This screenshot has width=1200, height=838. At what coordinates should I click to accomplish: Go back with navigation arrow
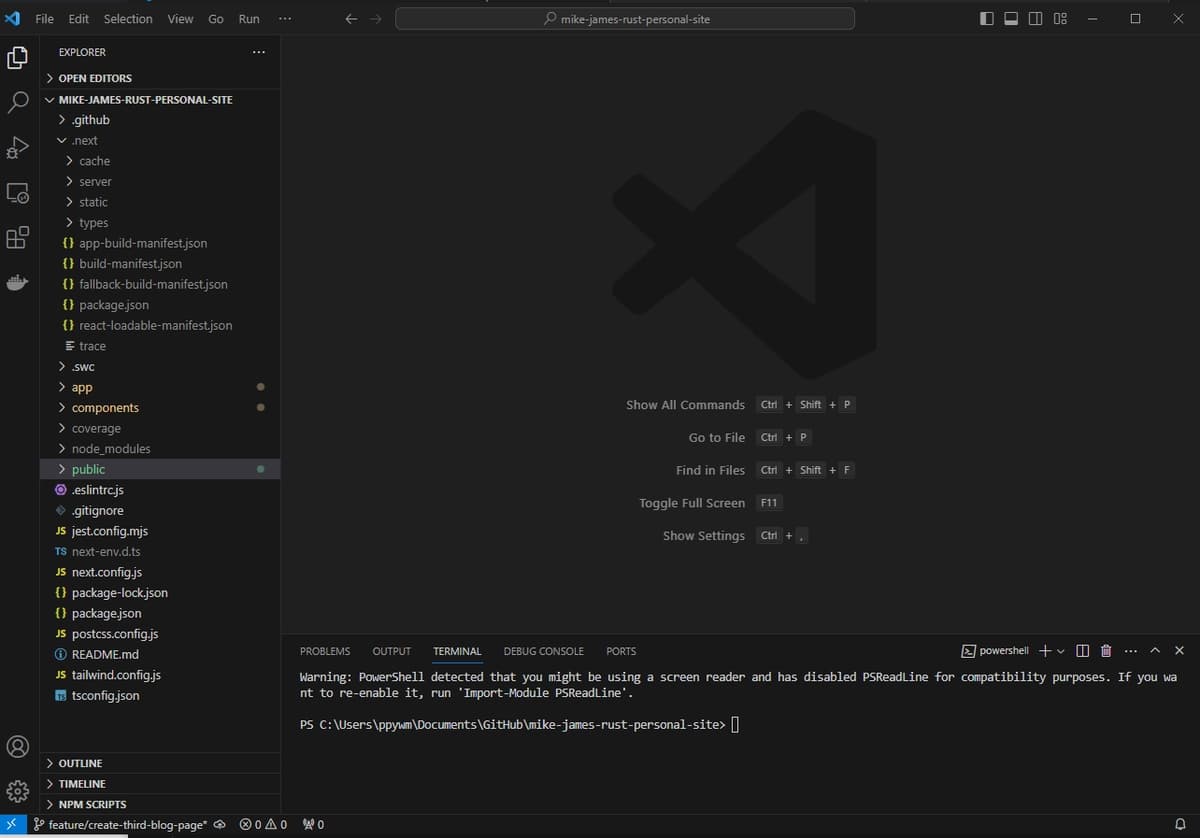pos(351,19)
